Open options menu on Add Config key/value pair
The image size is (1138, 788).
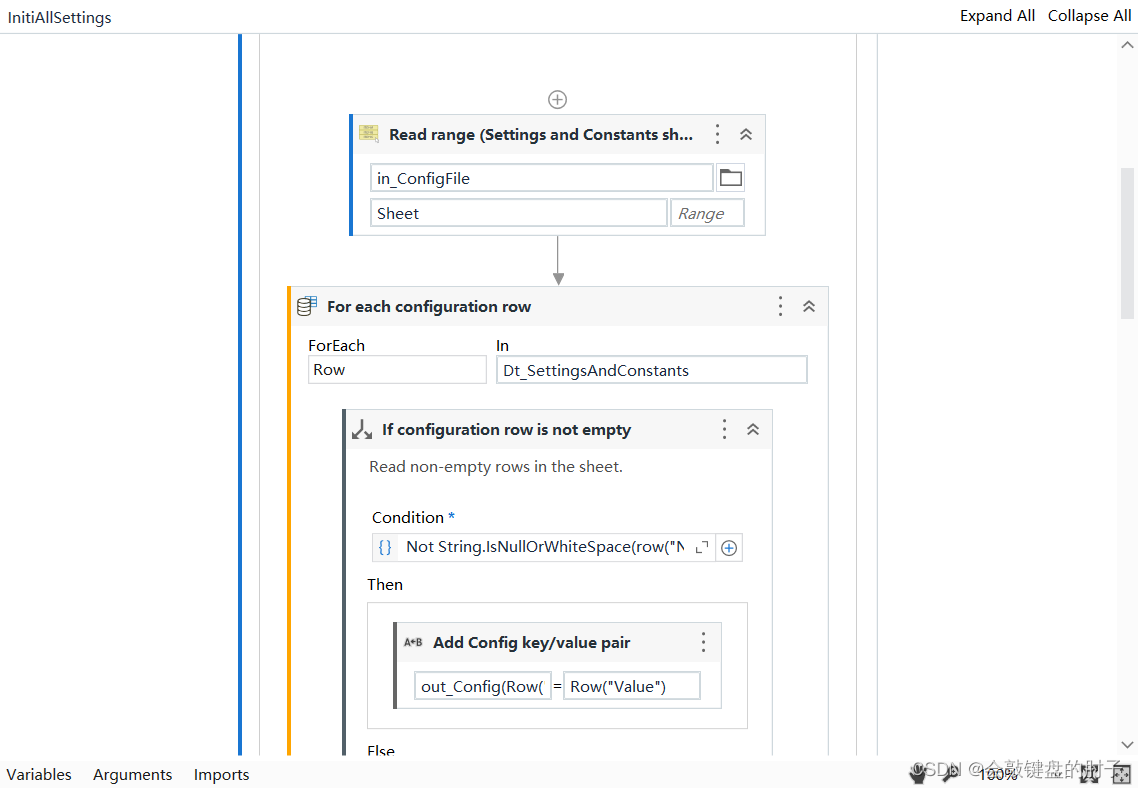tap(702, 642)
